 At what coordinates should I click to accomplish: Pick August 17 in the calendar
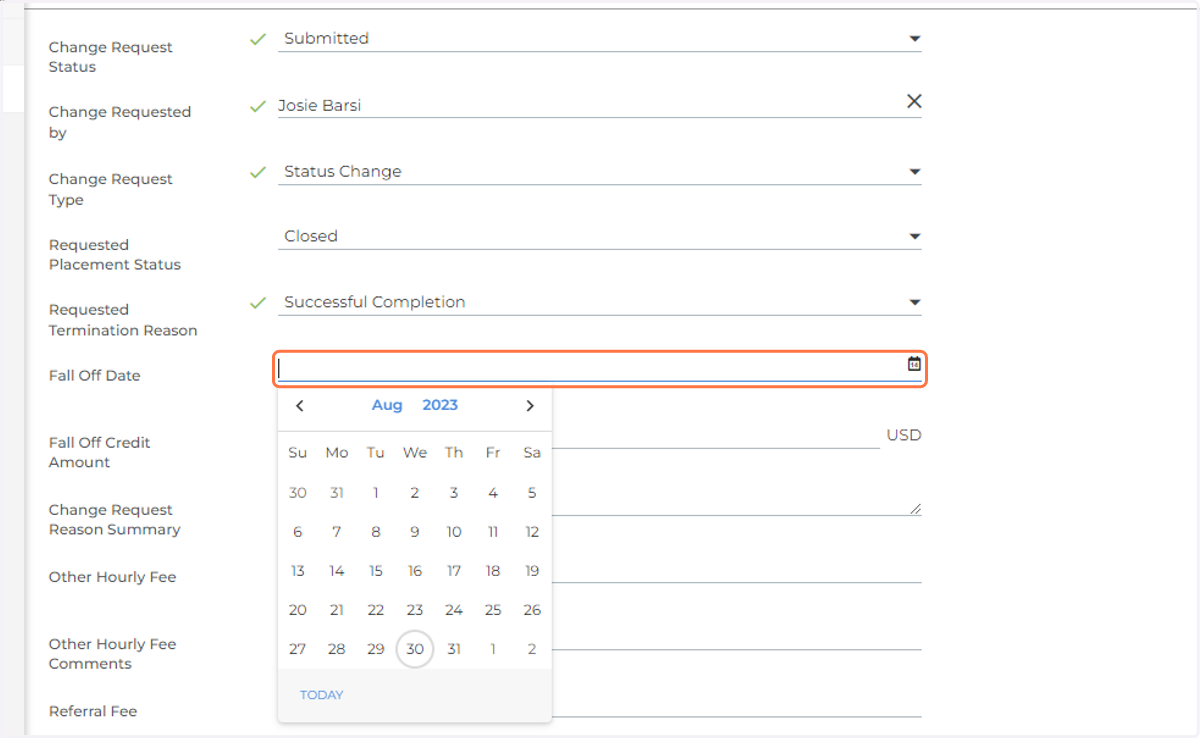pyautogui.click(x=454, y=571)
